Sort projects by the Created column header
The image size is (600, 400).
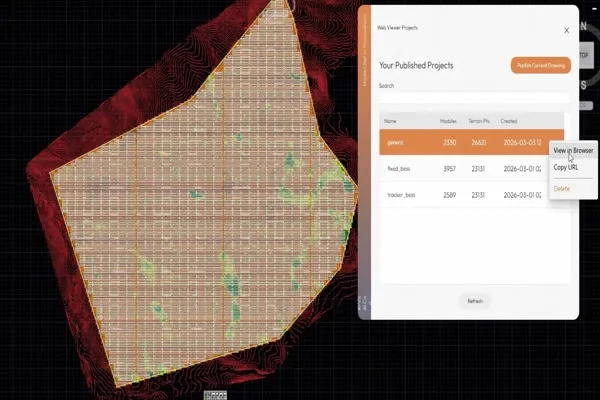[x=509, y=121]
